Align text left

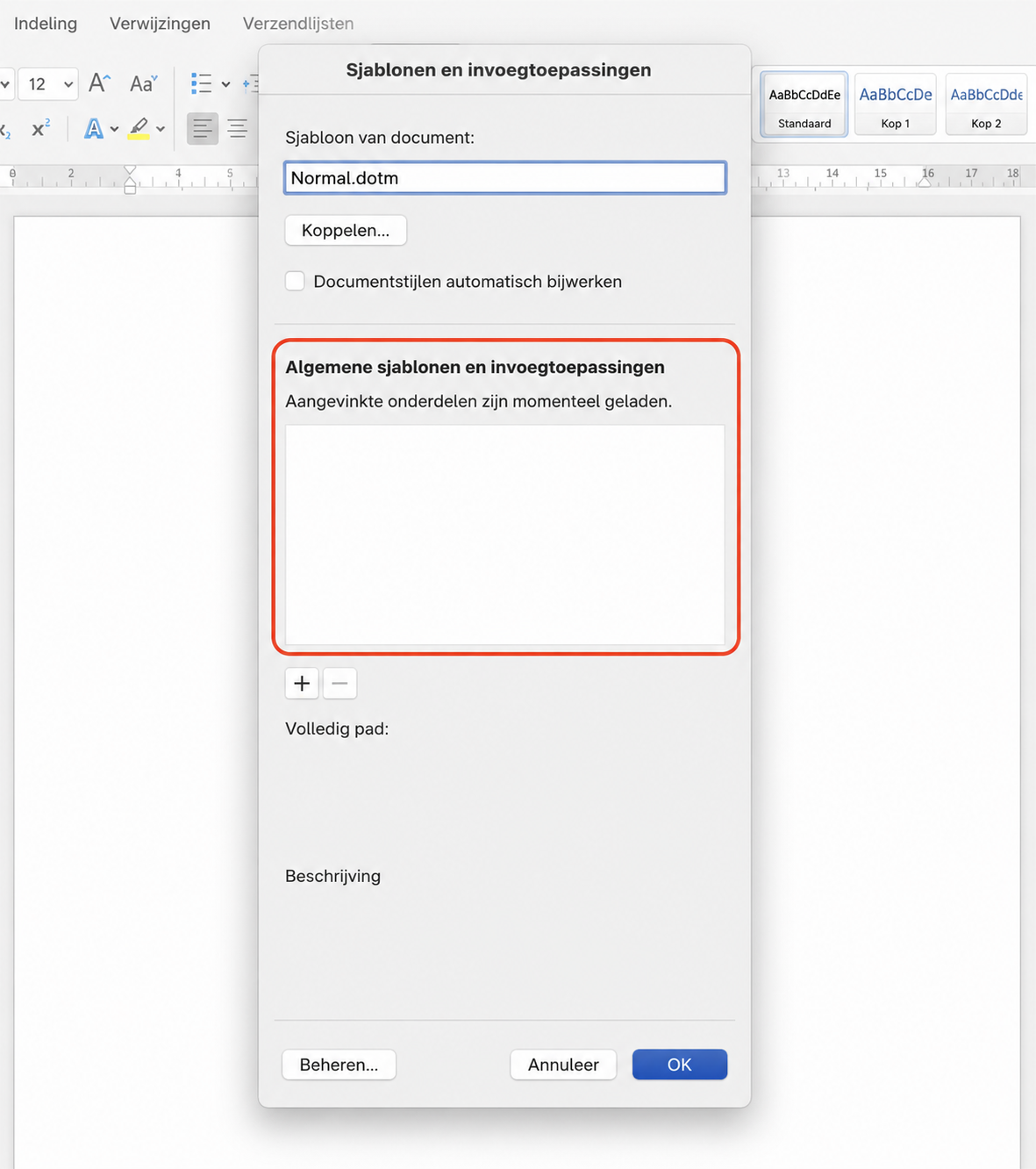pyautogui.click(x=203, y=129)
